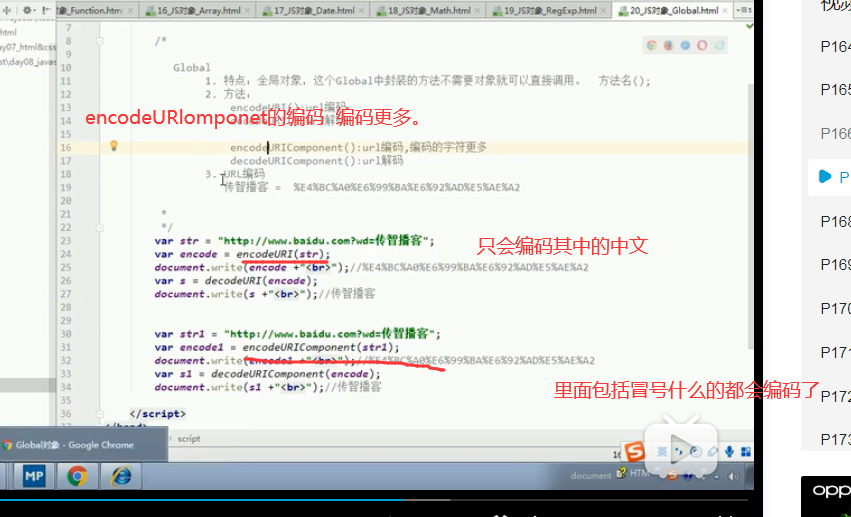Click decodeURI(encode) on line 26

tap(258, 281)
